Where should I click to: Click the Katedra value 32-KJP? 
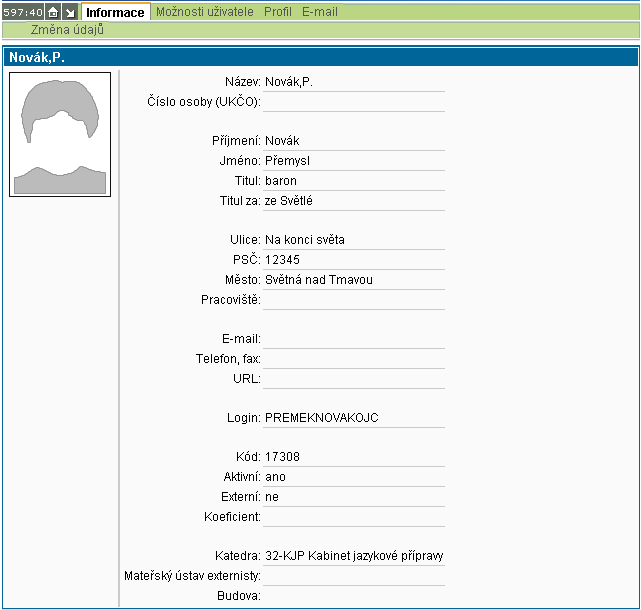[x=354, y=555]
